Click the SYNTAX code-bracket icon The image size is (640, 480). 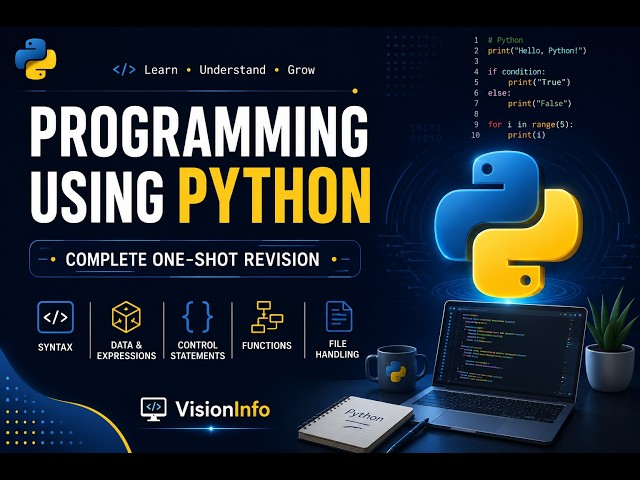[x=55, y=317]
